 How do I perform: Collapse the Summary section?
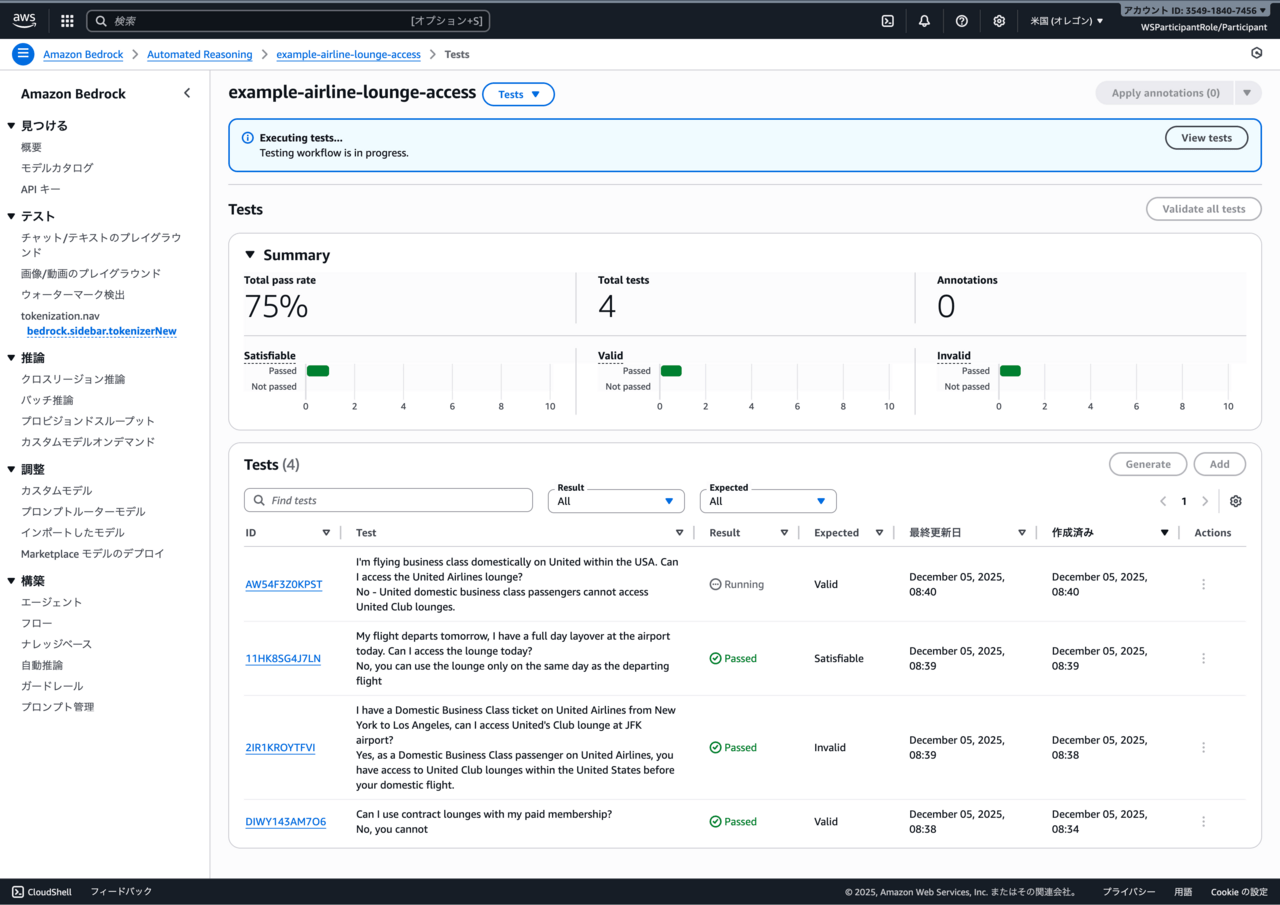[x=250, y=255]
